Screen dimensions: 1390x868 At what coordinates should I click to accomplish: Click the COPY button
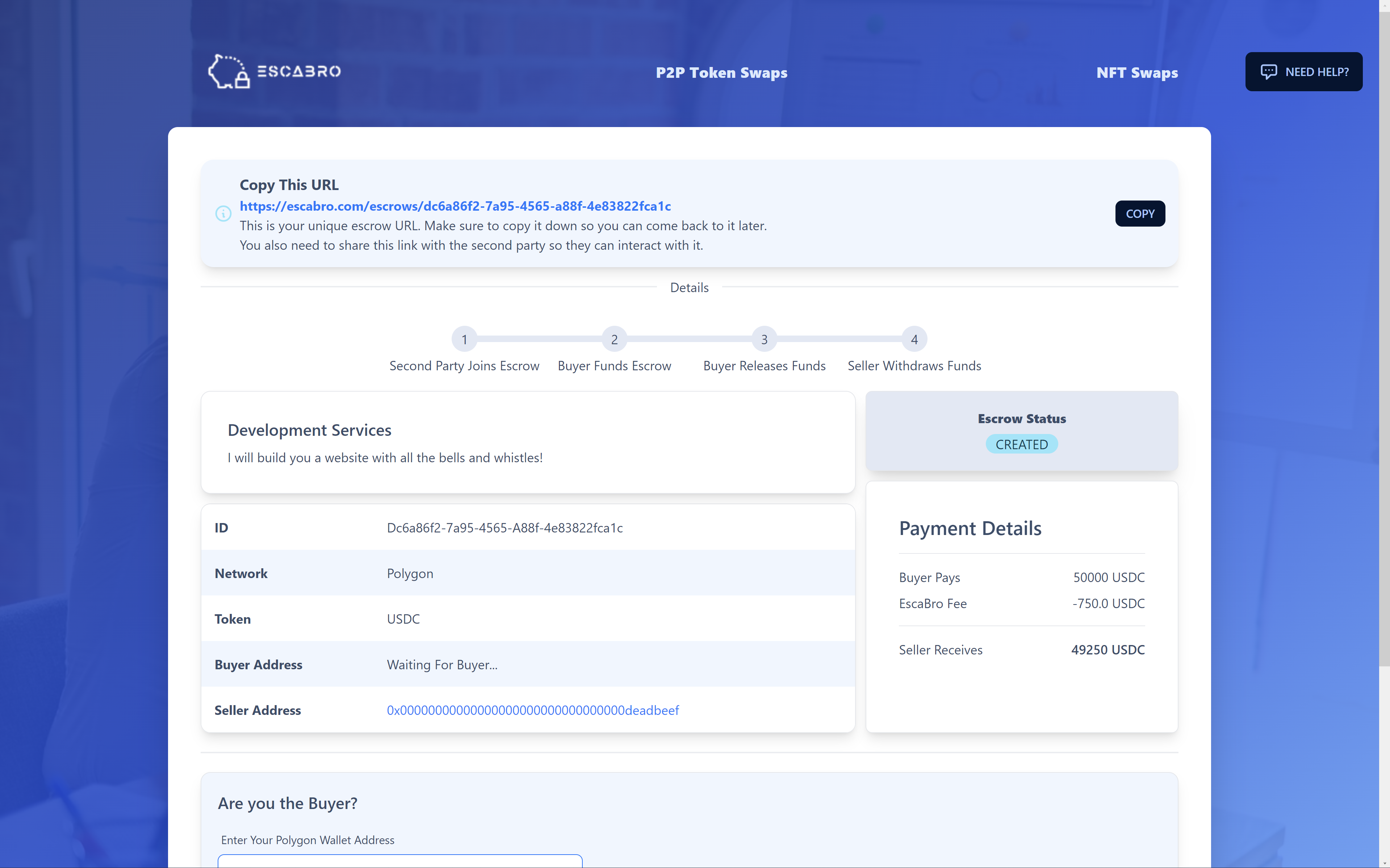coord(1140,214)
